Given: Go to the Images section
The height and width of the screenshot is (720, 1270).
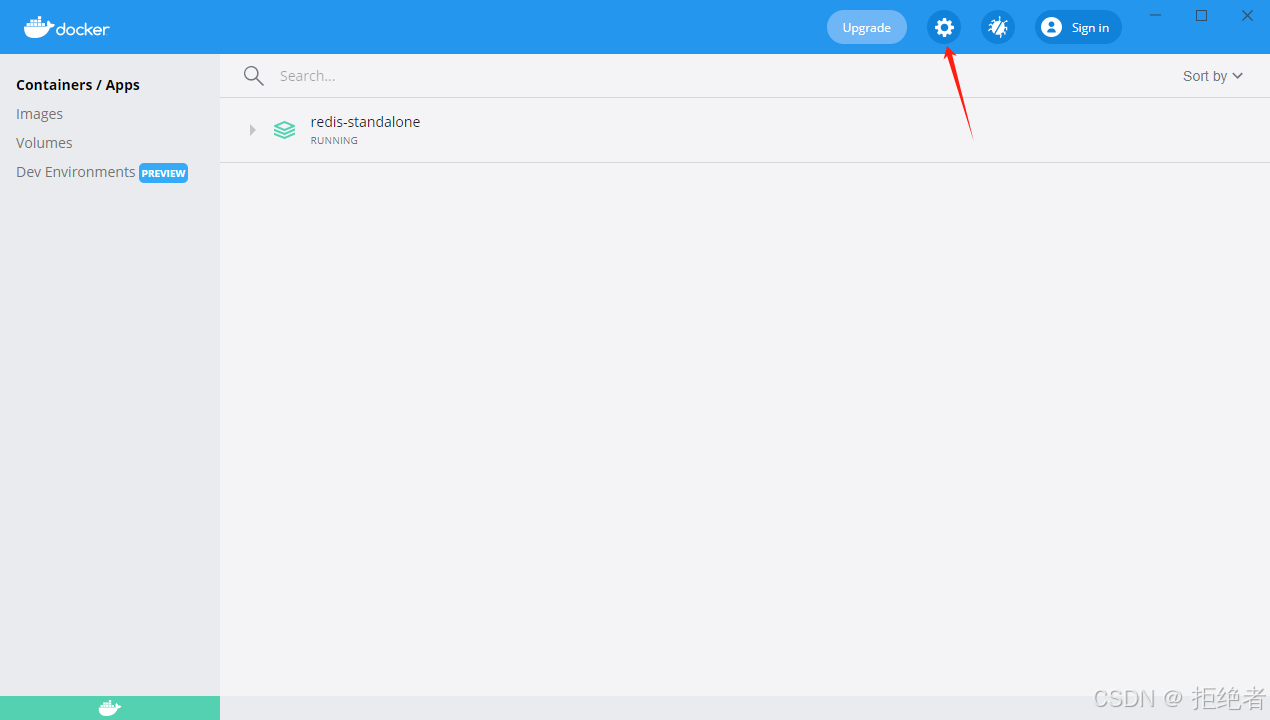Looking at the screenshot, I should coord(40,114).
